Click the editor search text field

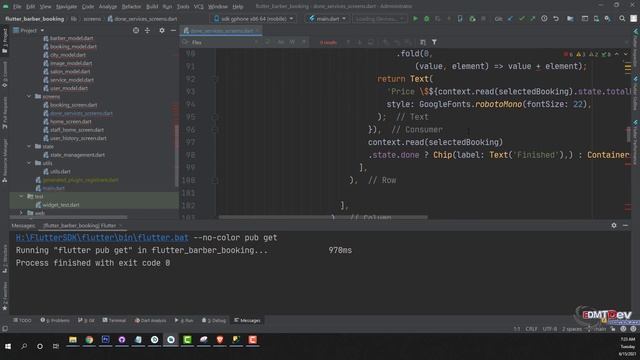click(x=222, y=42)
